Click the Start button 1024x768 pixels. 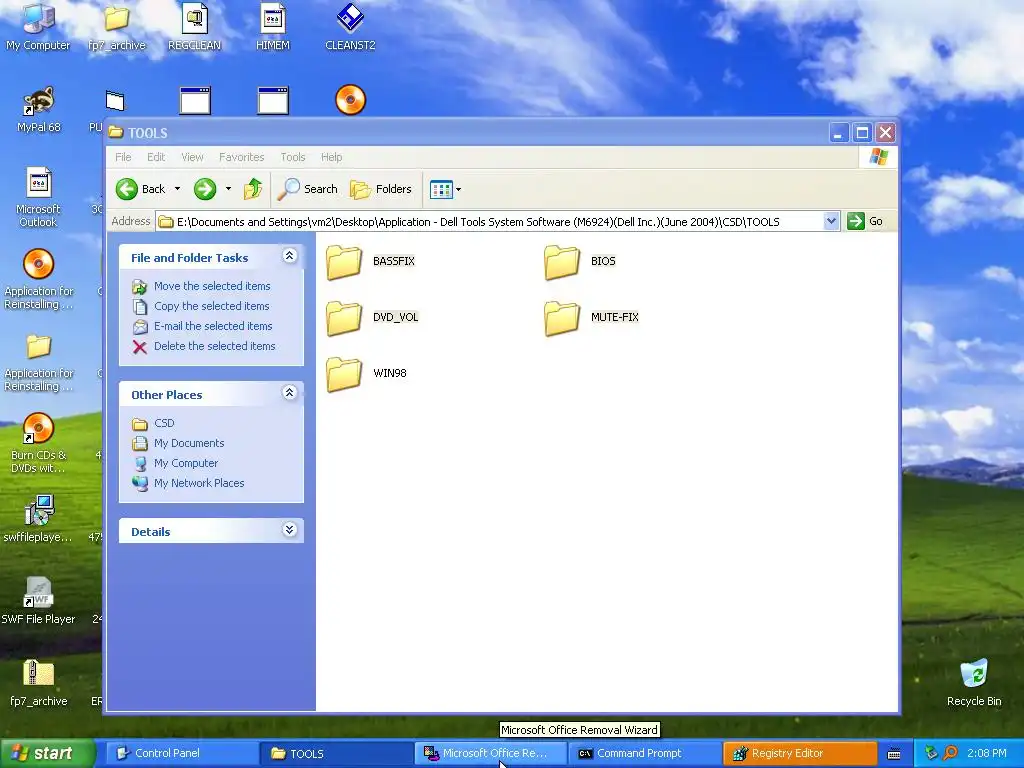(47, 754)
